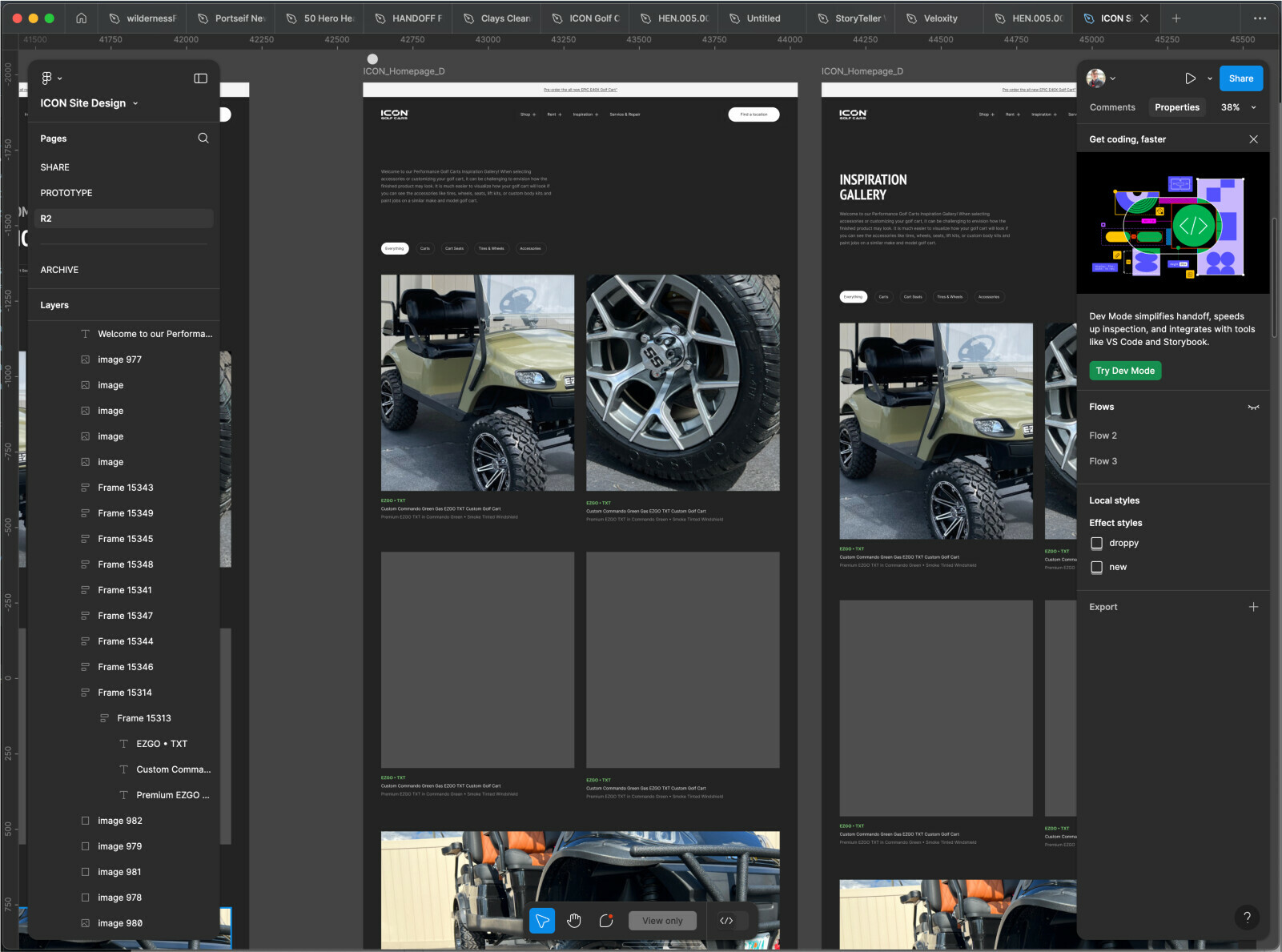Click the Try Dev Mode button
The height and width of the screenshot is (952, 1282).
1125,371
